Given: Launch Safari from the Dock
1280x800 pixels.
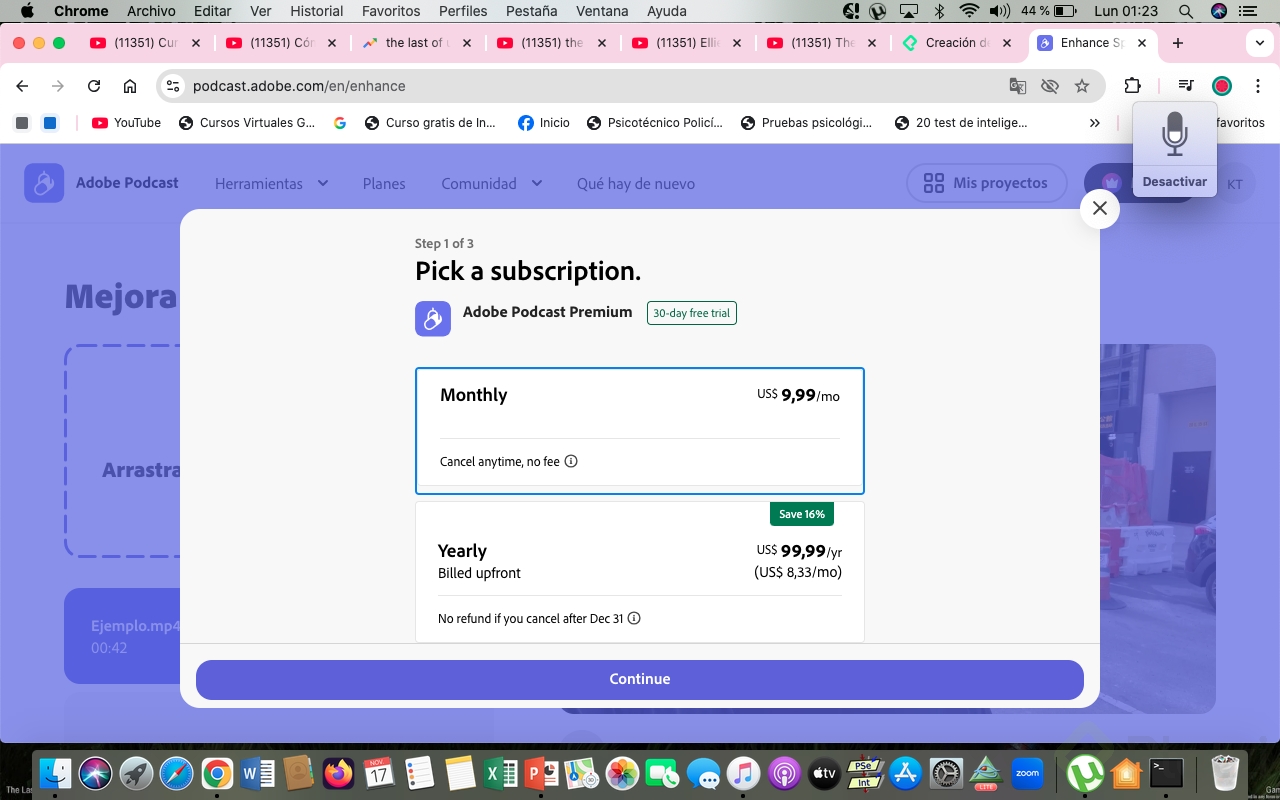Looking at the screenshot, I should [177, 773].
